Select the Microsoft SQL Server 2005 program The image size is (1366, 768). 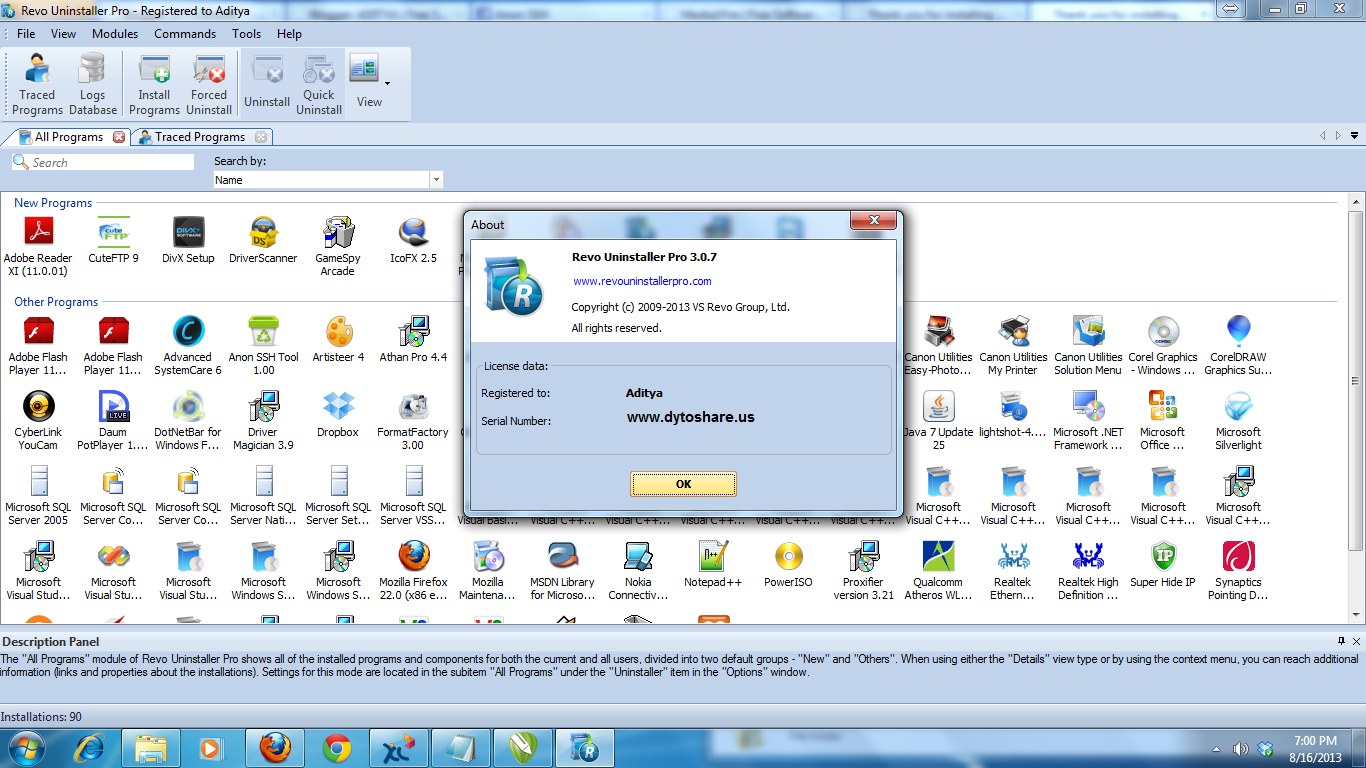(38, 496)
